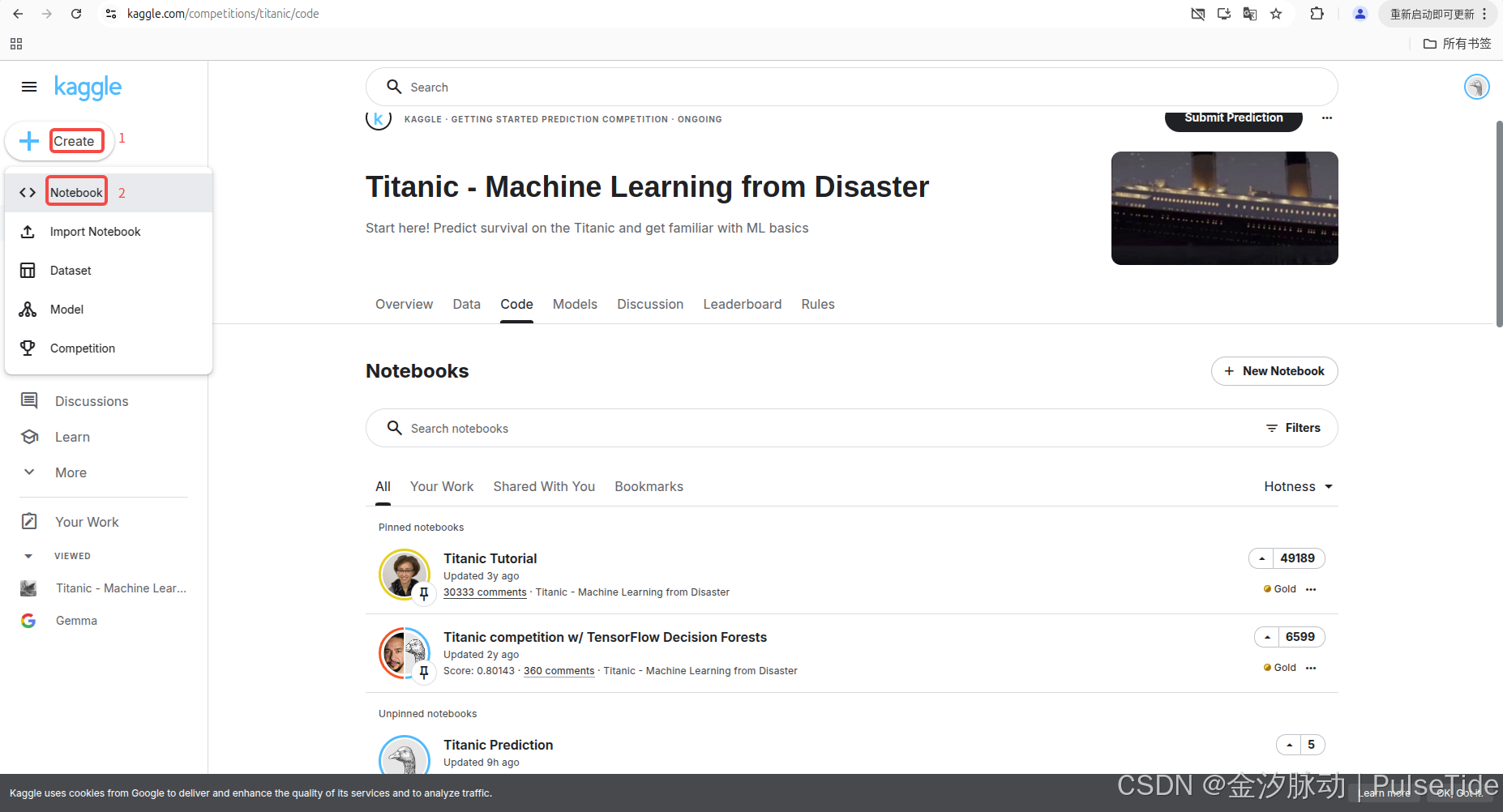The image size is (1503, 812).
Task: Go back in browser history
Action: click(x=18, y=14)
